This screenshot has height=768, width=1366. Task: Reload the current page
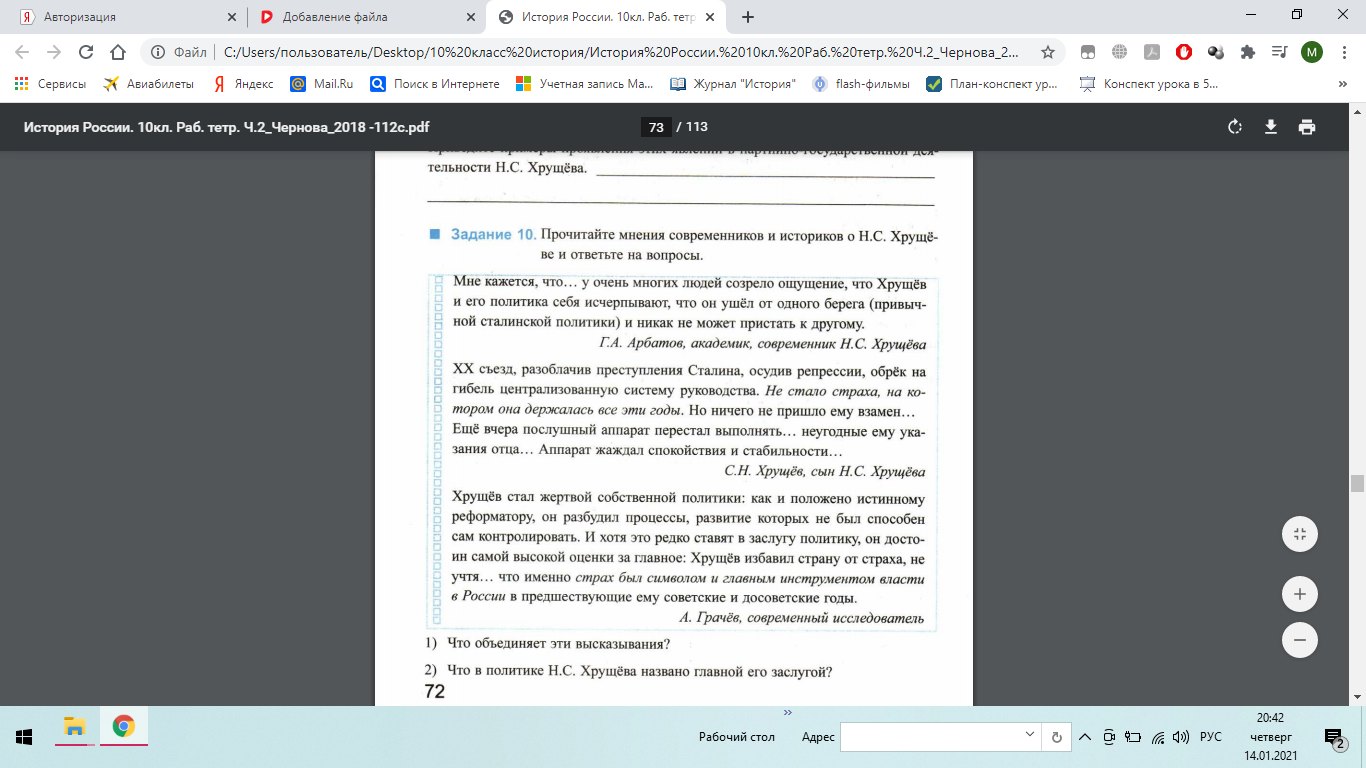point(86,52)
